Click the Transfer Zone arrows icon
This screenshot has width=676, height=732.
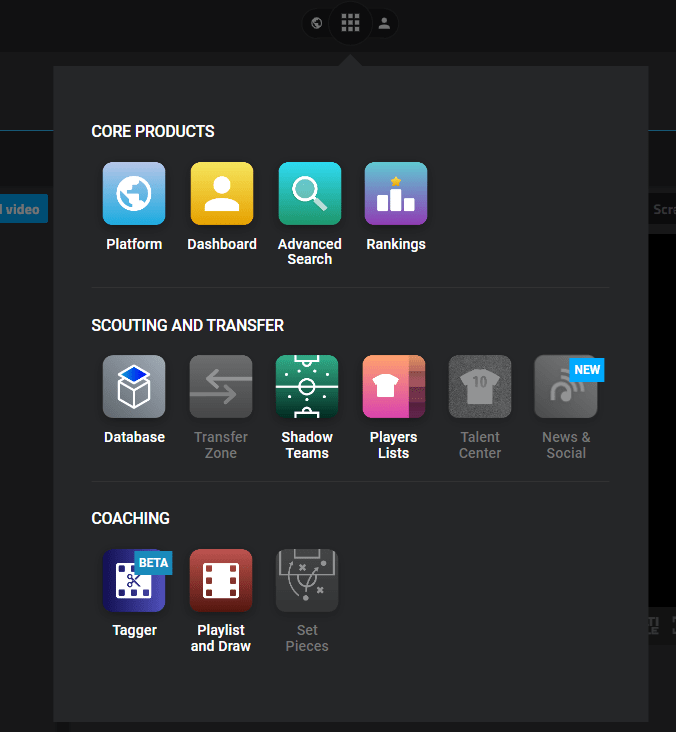click(221, 387)
